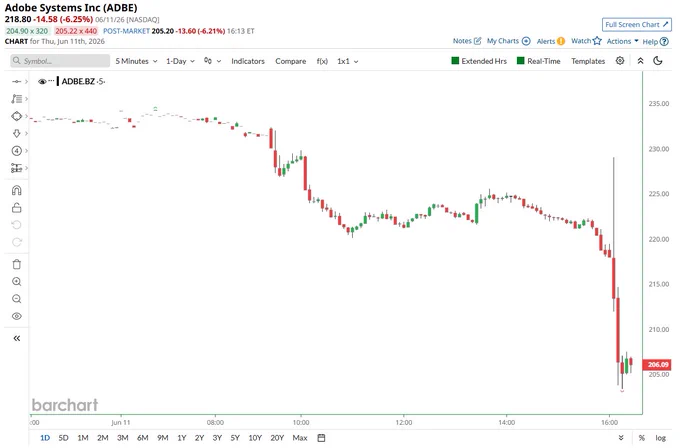Toggle the Real-Time checkbox

520,61
